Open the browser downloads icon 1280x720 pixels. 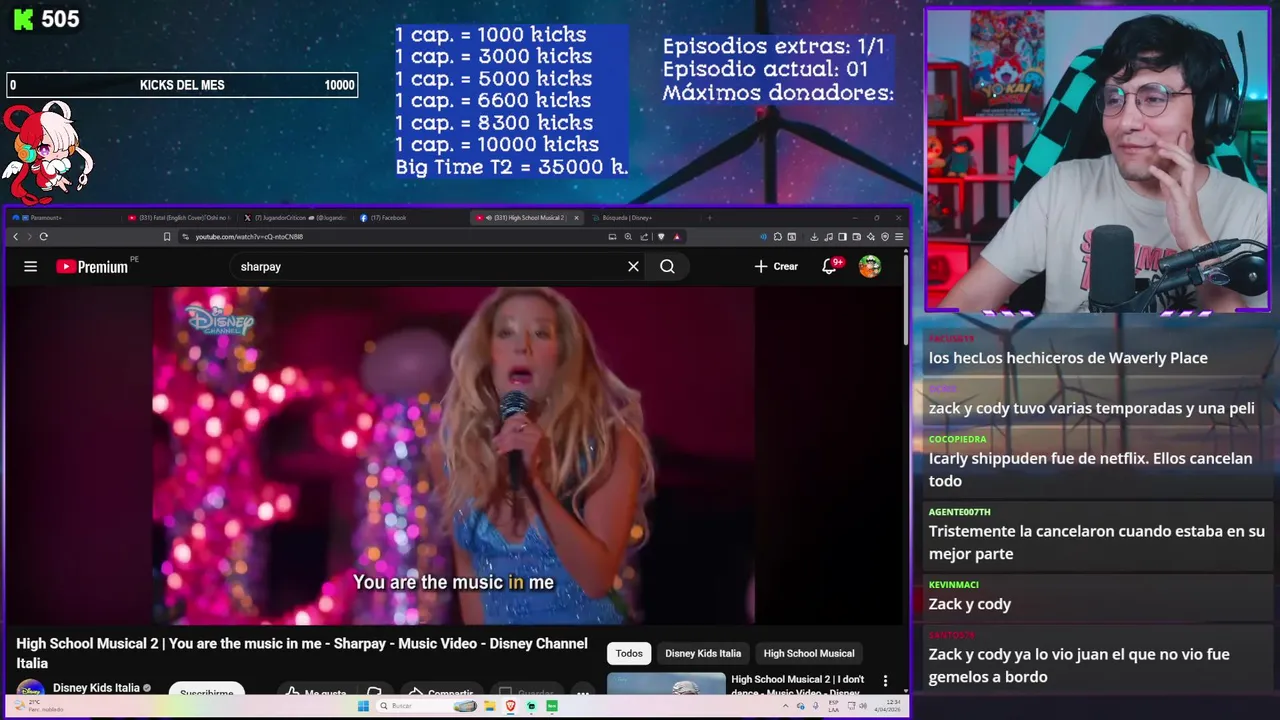pos(814,237)
